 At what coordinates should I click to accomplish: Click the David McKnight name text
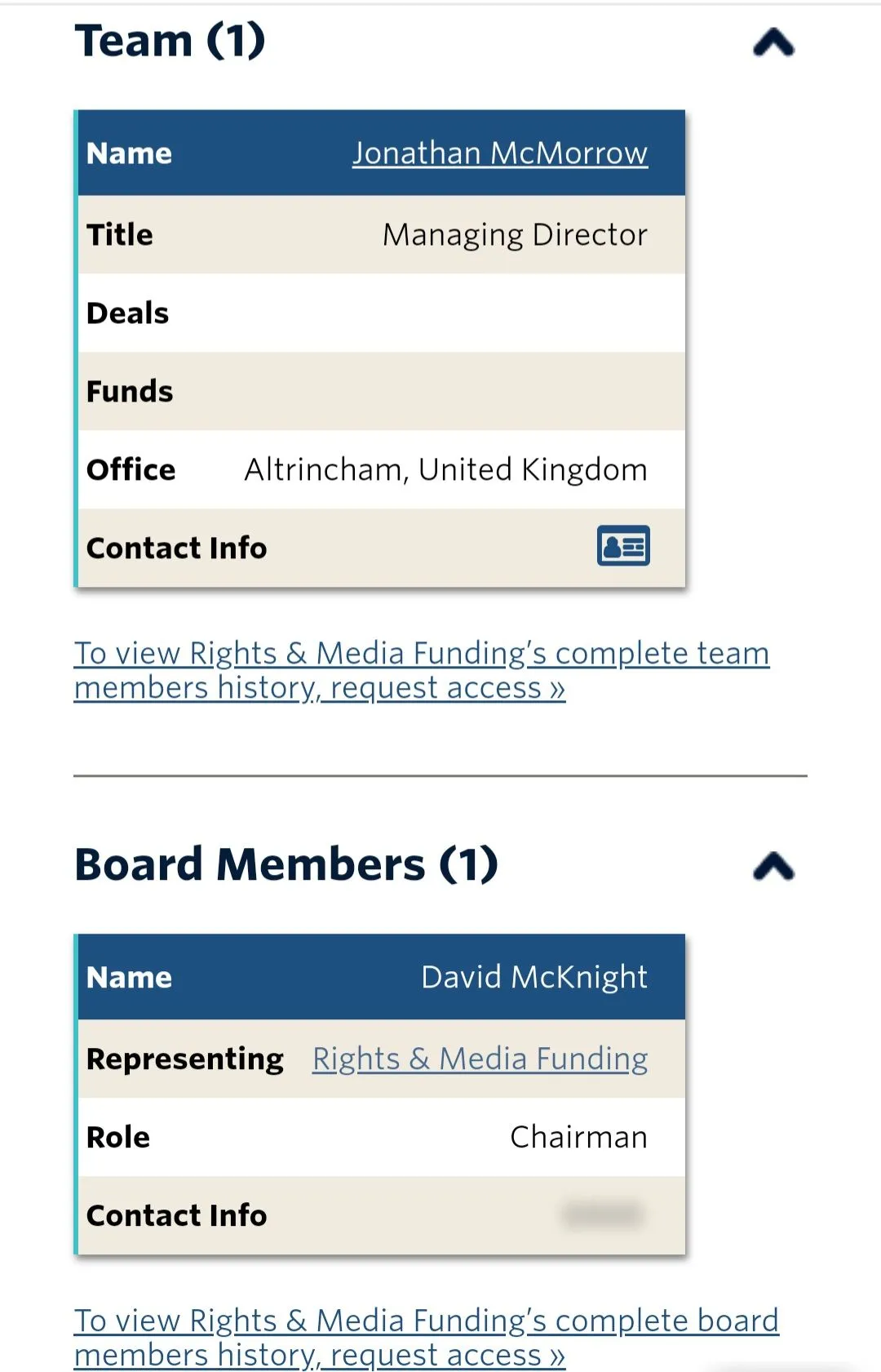[533, 977]
